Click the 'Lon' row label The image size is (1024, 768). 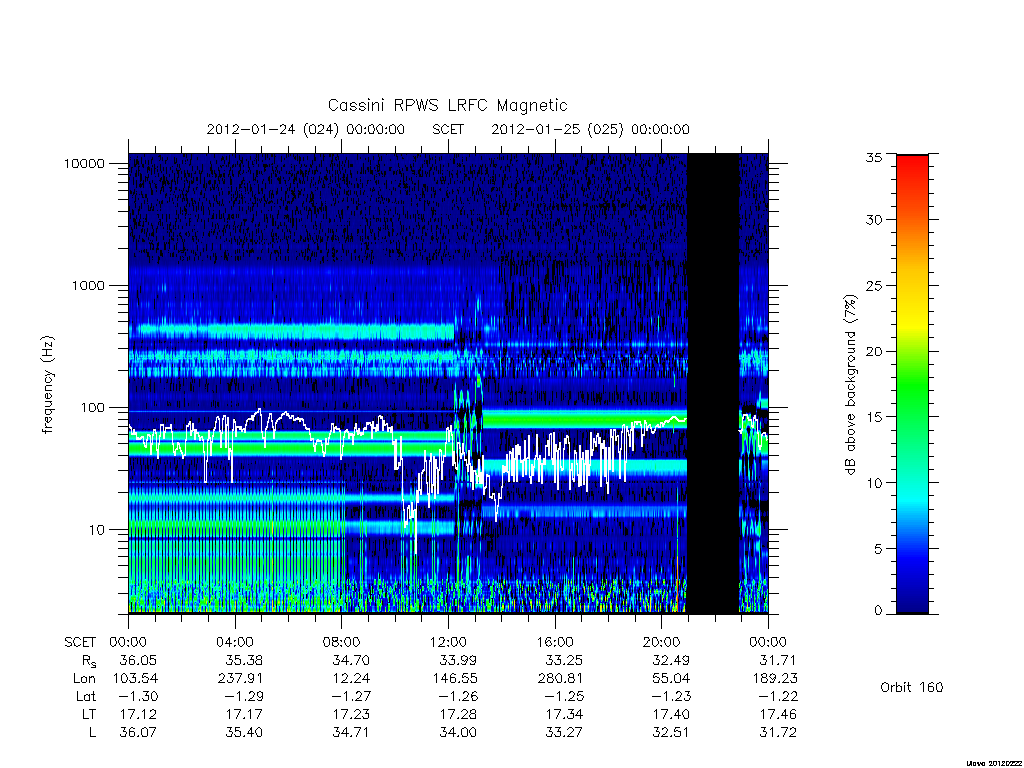84,679
